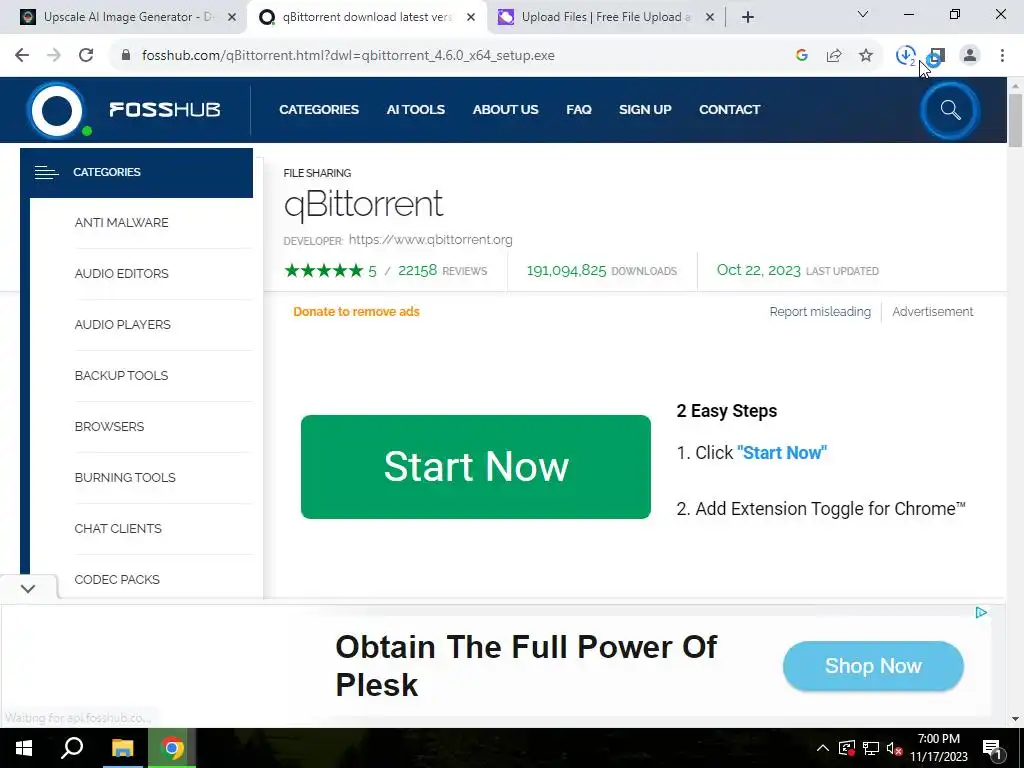The height and width of the screenshot is (768, 1024).
Task: Click the green Start Now button
Action: tap(475, 467)
